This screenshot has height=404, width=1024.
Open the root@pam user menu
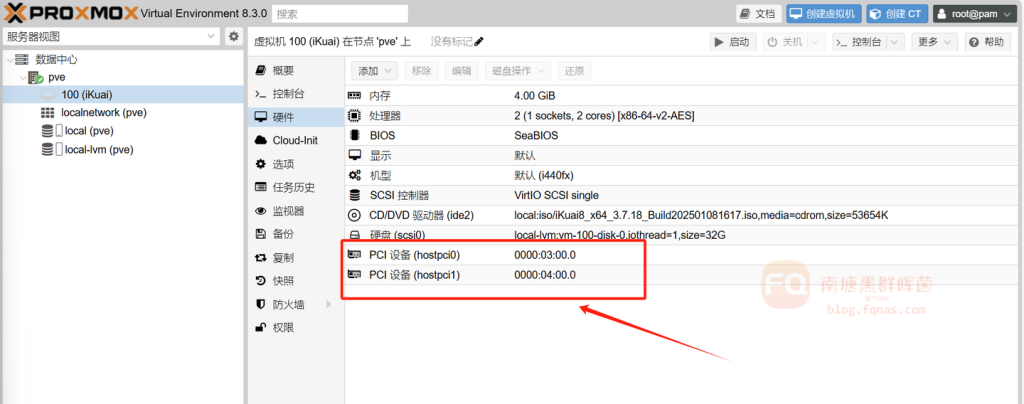973,13
